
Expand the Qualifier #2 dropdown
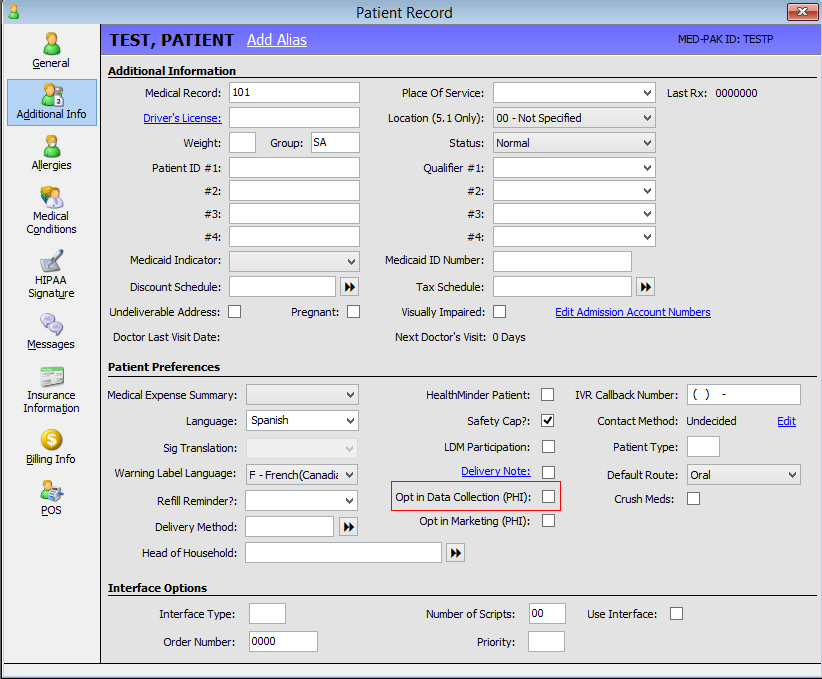click(x=574, y=191)
